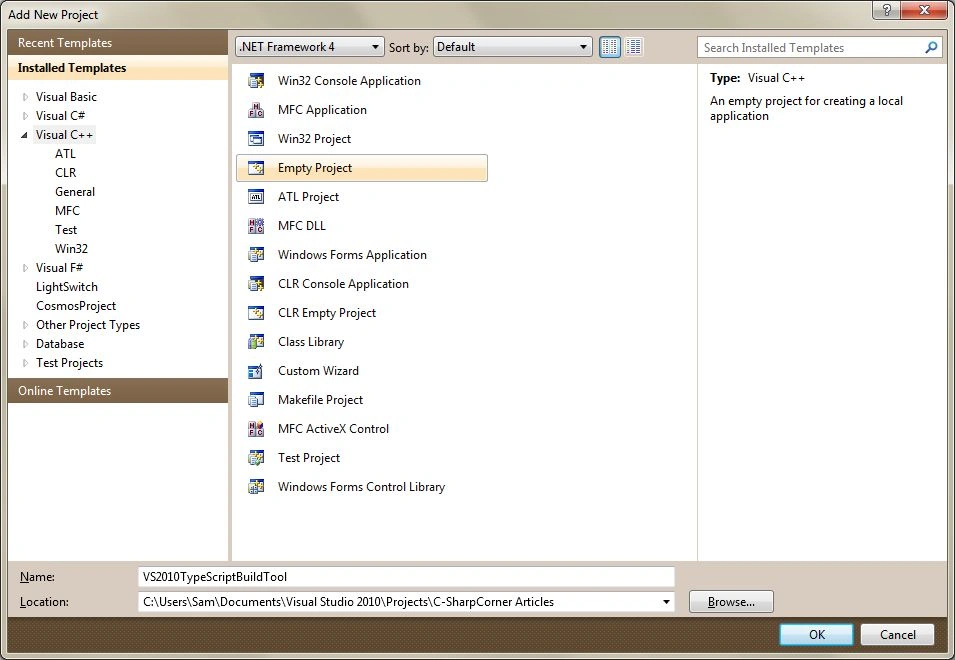The height and width of the screenshot is (660, 955).
Task: Select Test under Visual C++
Action: click(66, 230)
